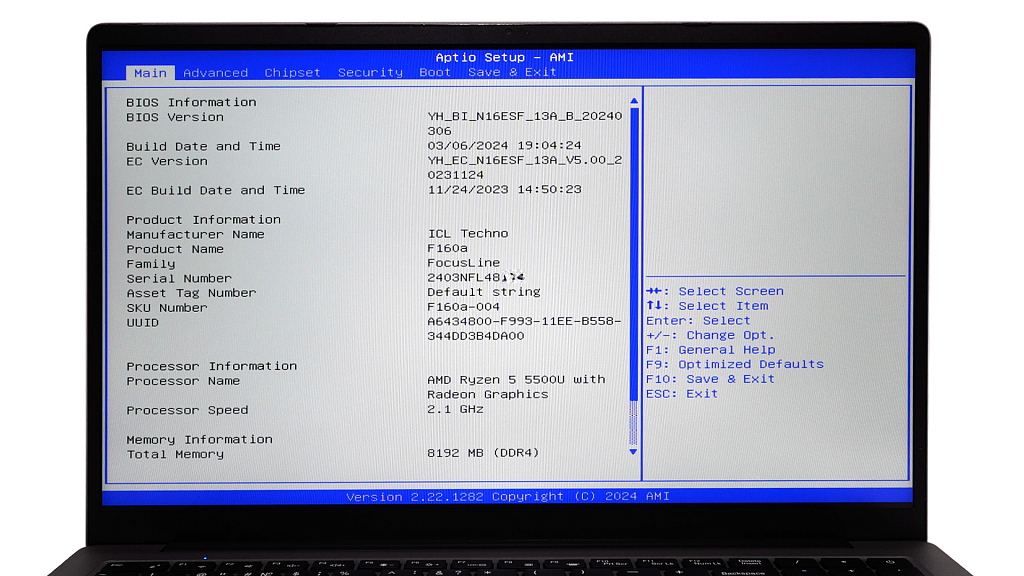The width and height of the screenshot is (1024, 576).
Task: Select the BIOS Version label
Action: pyautogui.click(x=175, y=117)
